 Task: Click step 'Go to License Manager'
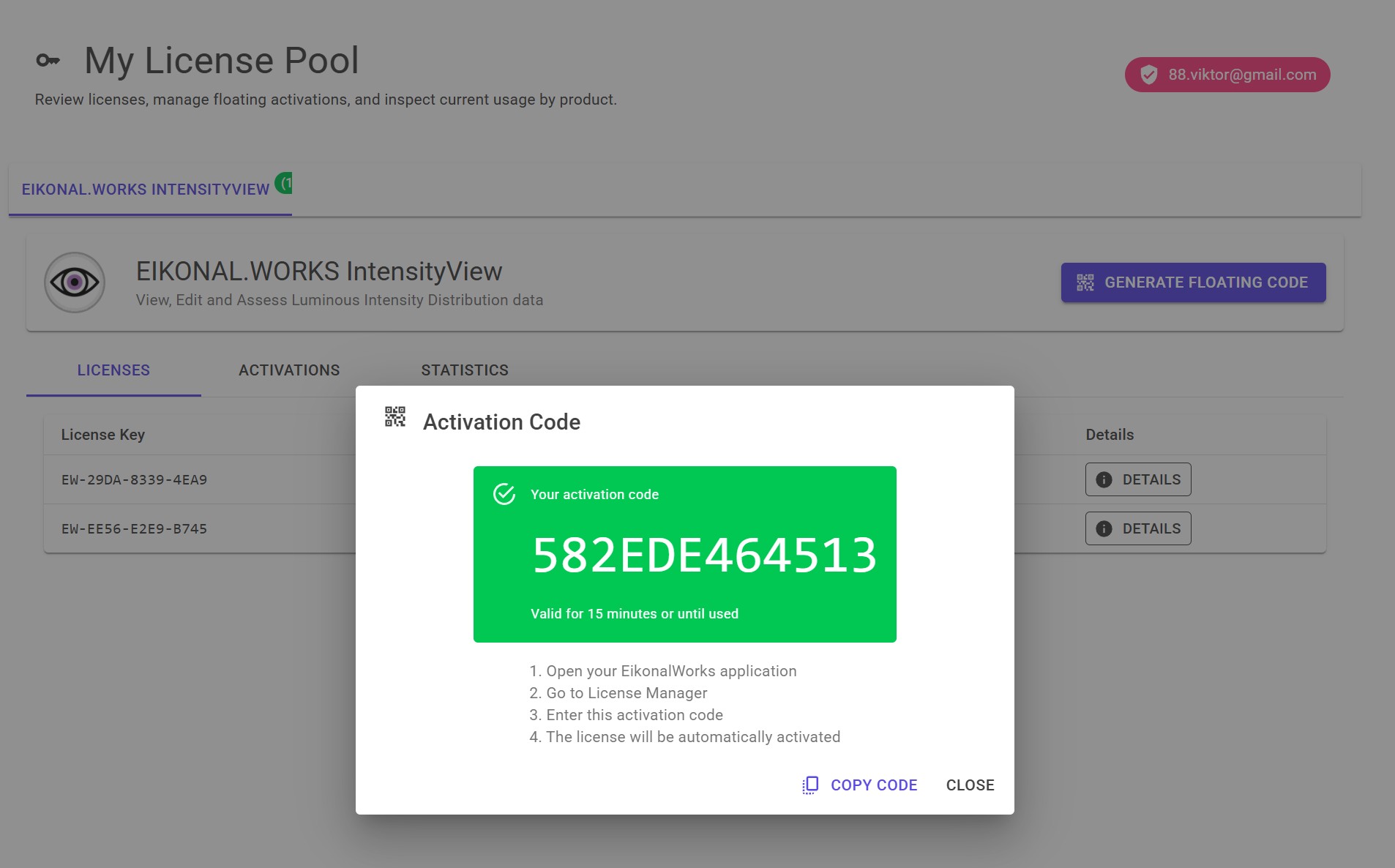coord(618,693)
